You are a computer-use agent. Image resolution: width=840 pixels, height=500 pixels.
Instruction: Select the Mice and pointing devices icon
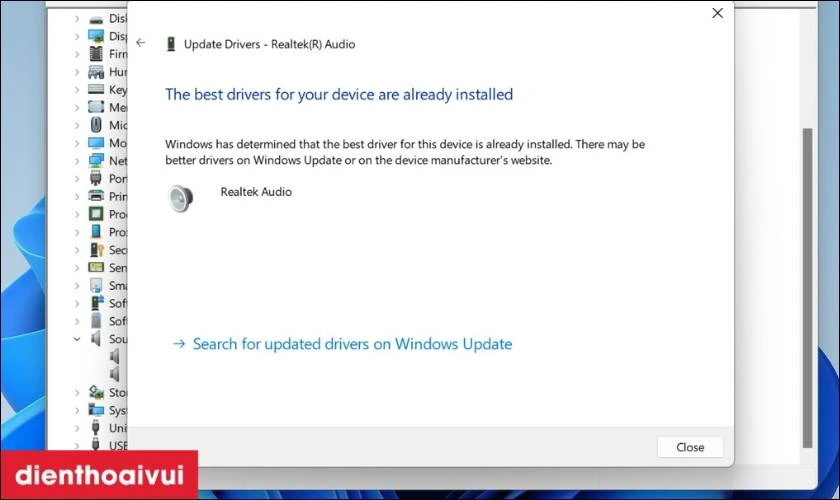96,125
